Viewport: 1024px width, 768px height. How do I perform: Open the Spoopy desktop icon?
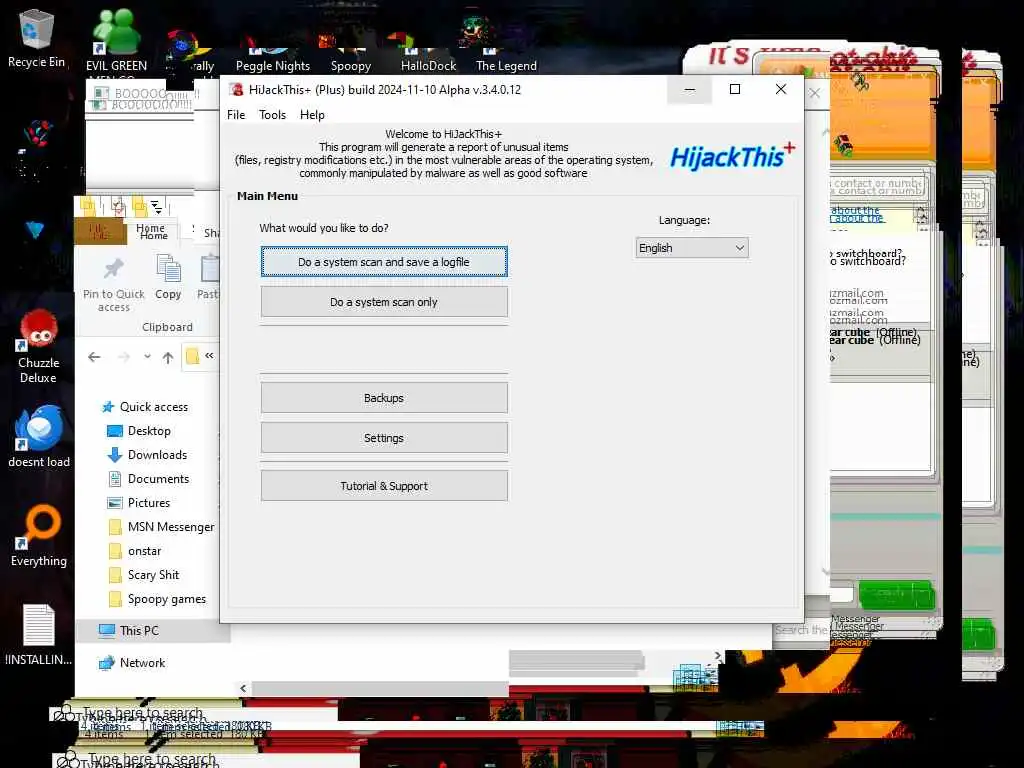tap(350, 57)
